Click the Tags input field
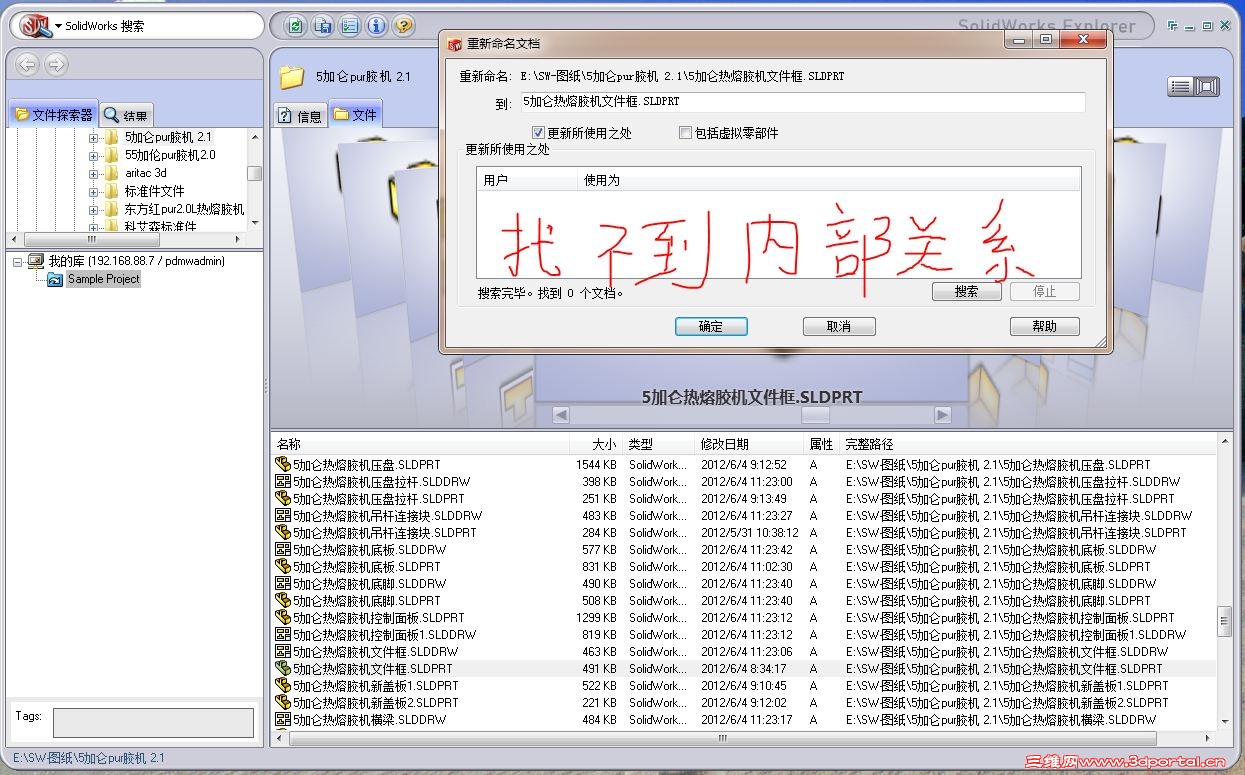1245x775 pixels. [x=153, y=723]
